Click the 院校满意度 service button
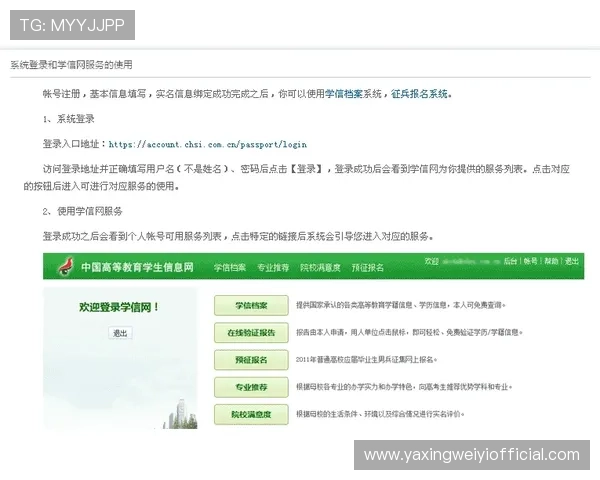This screenshot has width=600, height=480. tap(251, 414)
